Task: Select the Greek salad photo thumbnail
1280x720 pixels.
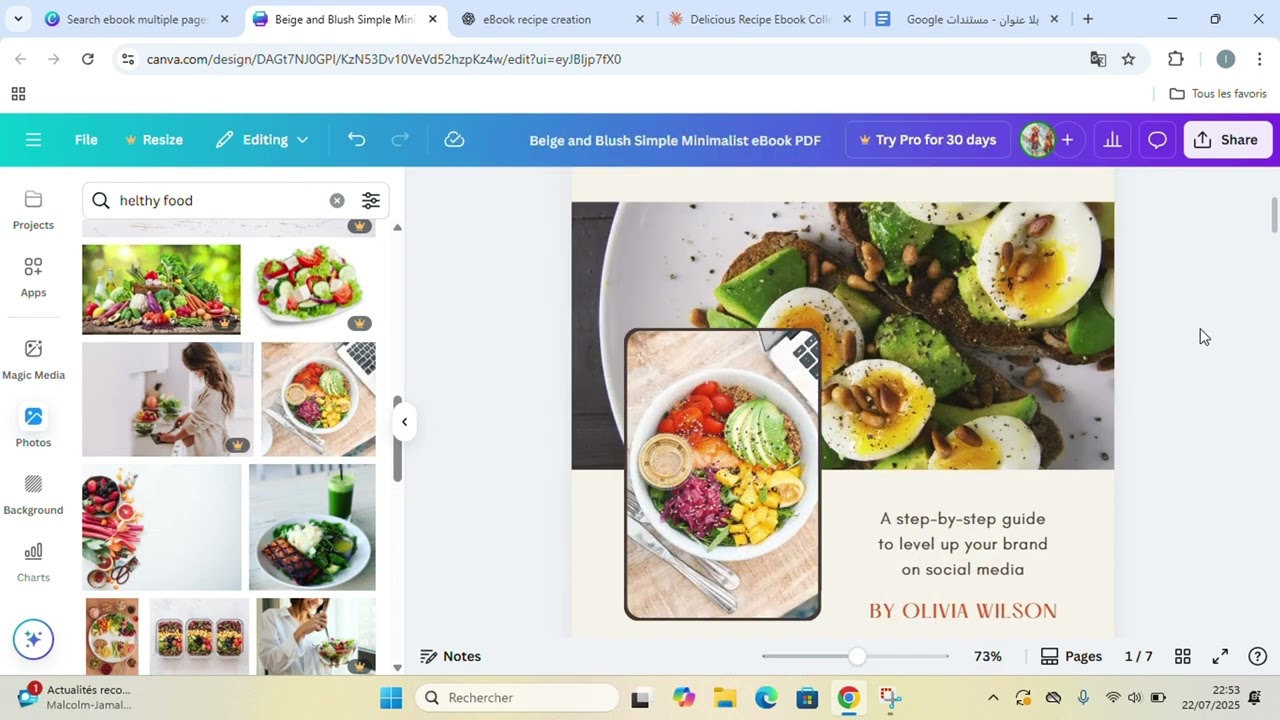Action: coord(311,289)
